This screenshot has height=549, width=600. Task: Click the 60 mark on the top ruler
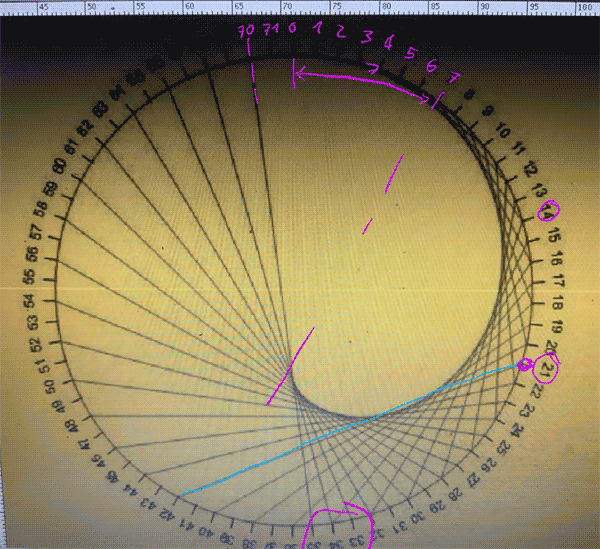click(189, 7)
